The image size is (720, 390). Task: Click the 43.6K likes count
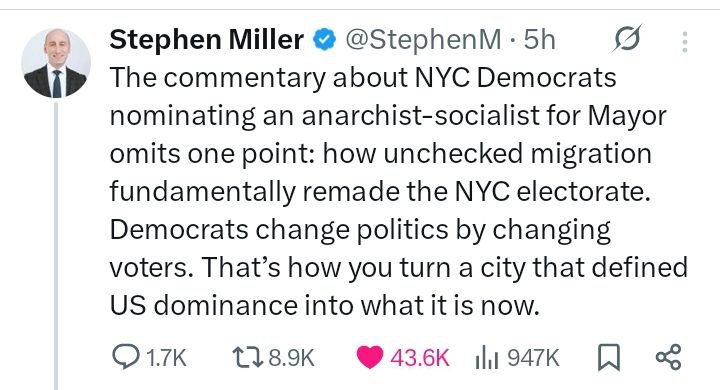[x=420, y=357]
